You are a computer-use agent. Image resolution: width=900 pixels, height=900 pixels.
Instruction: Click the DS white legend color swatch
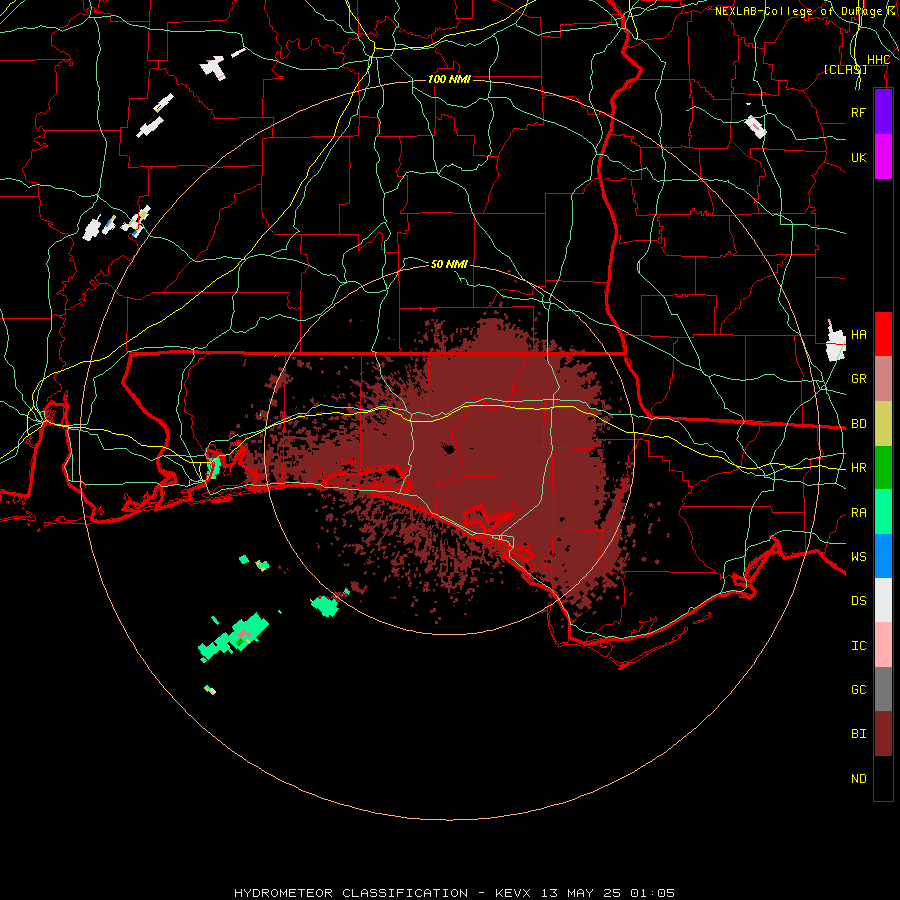pyautogui.click(x=883, y=600)
